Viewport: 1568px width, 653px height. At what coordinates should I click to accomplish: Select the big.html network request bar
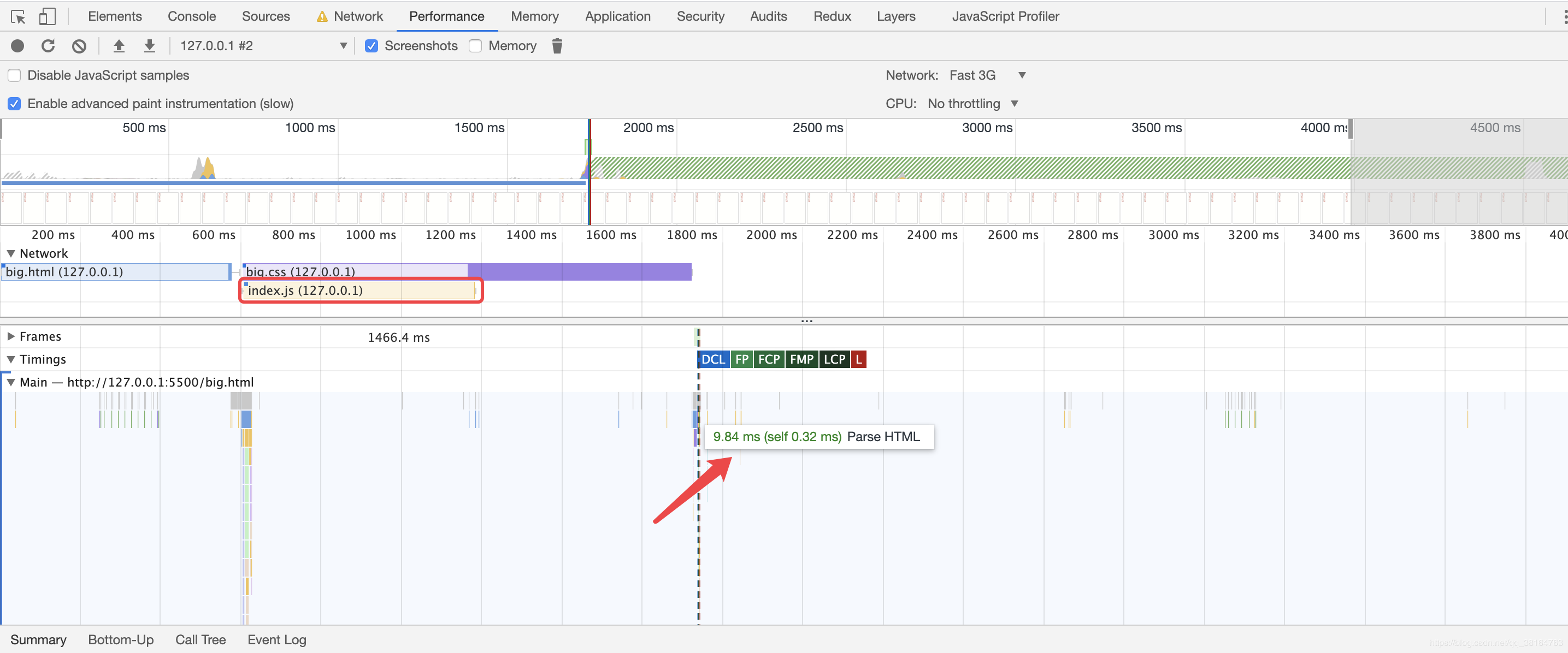[116, 271]
